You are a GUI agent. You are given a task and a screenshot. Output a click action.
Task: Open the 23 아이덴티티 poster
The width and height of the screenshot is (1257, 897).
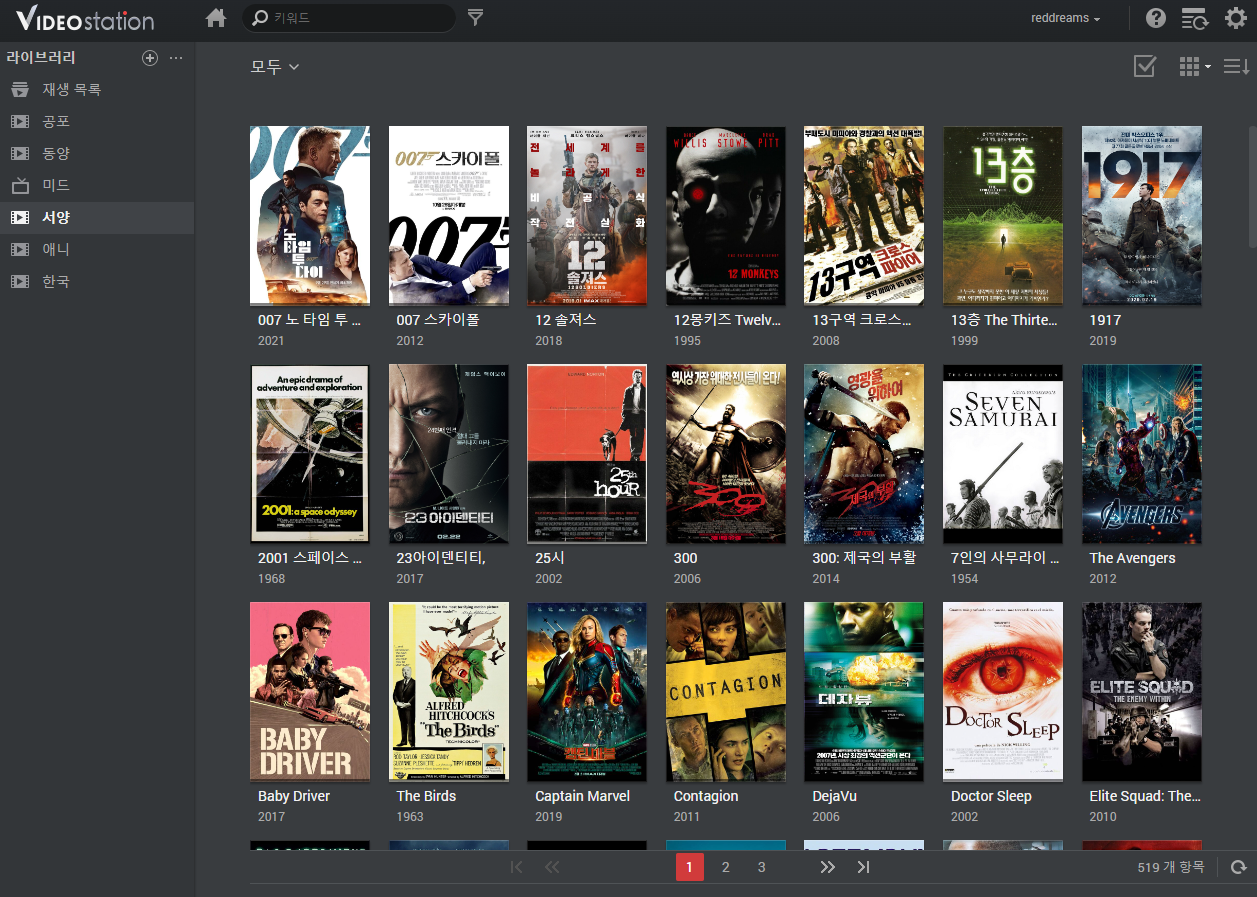pos(449,453)
